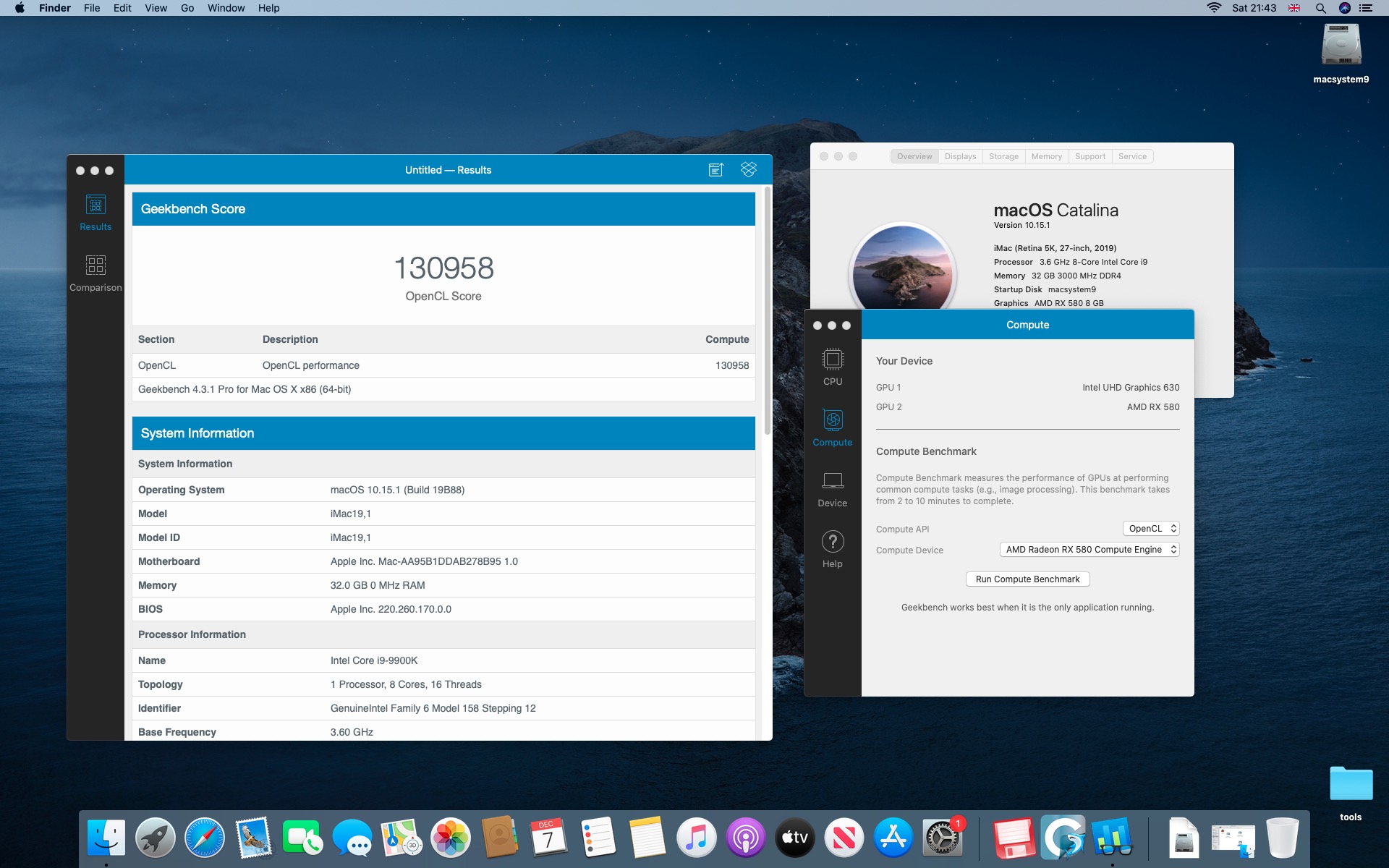Click the upload results icon in the title bar
1389x868 pixels.
pyautogui.click(x=715, y=170)
